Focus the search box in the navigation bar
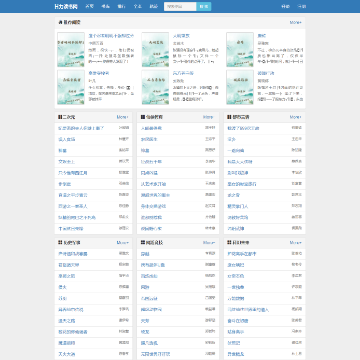This screenshot has height=360, width=360. tap(180, 6)
